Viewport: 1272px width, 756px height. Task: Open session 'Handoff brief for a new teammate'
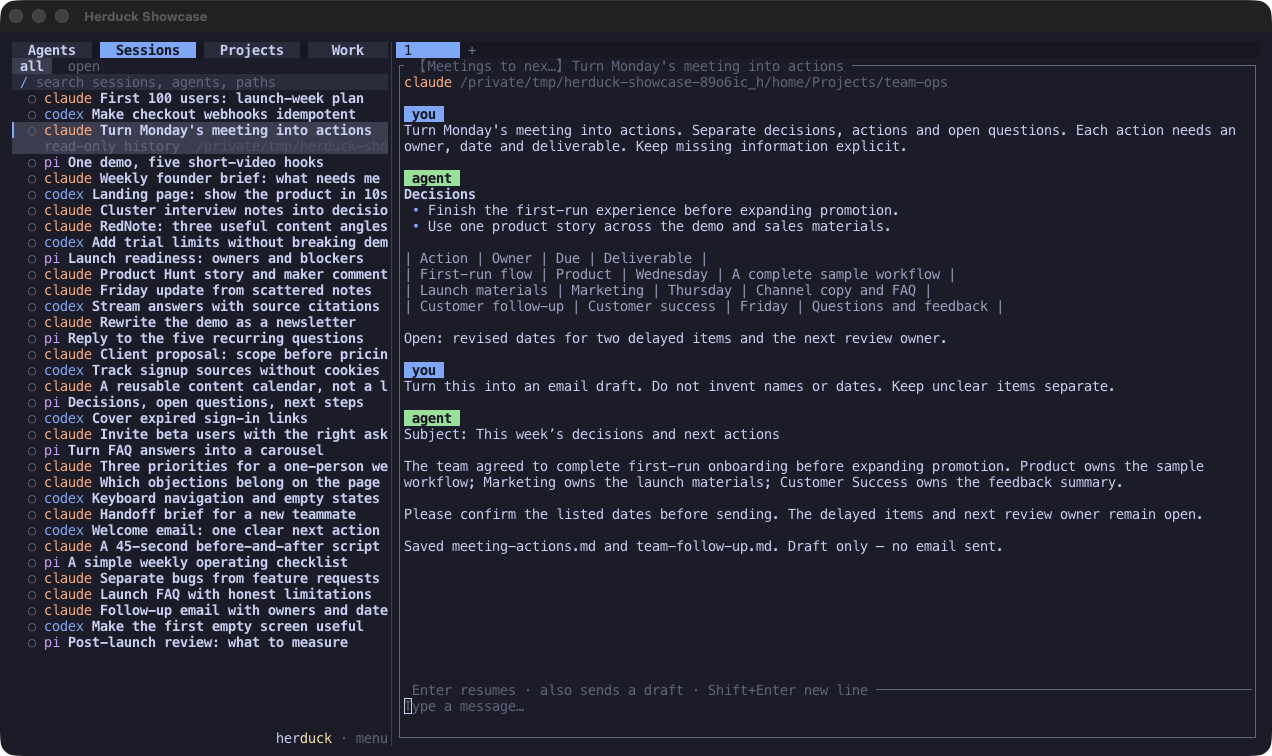[200, 514]
